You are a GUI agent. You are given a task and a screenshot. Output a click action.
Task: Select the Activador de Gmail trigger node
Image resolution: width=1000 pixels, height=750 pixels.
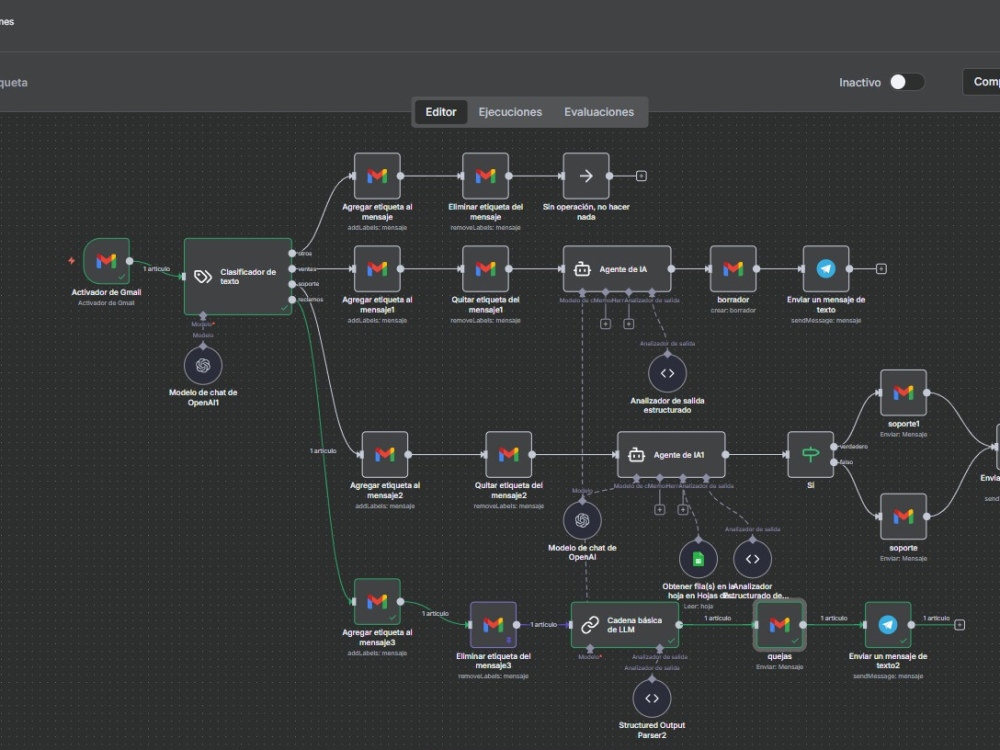coord(107,261)
